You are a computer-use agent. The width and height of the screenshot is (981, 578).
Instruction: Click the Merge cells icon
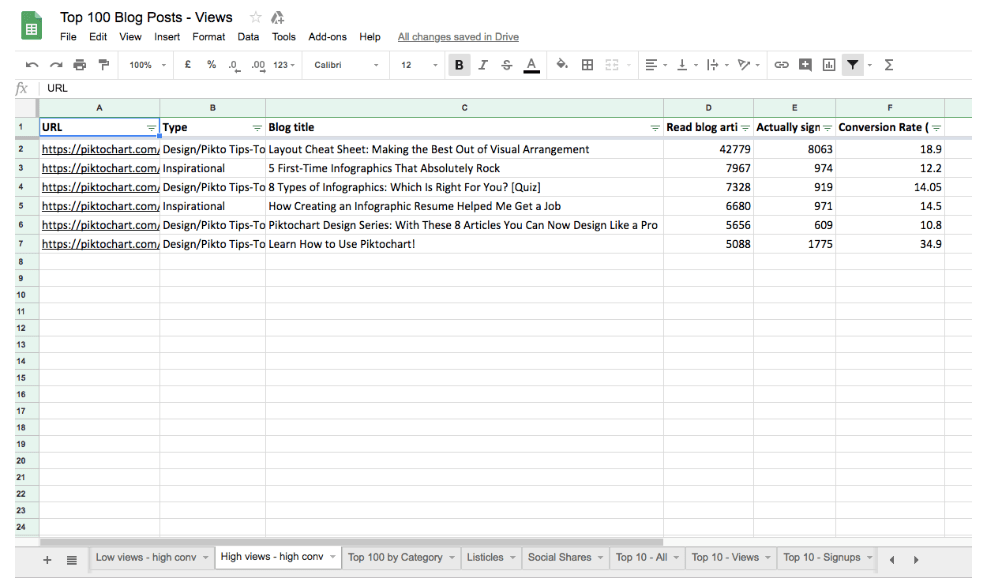(612, 64)
